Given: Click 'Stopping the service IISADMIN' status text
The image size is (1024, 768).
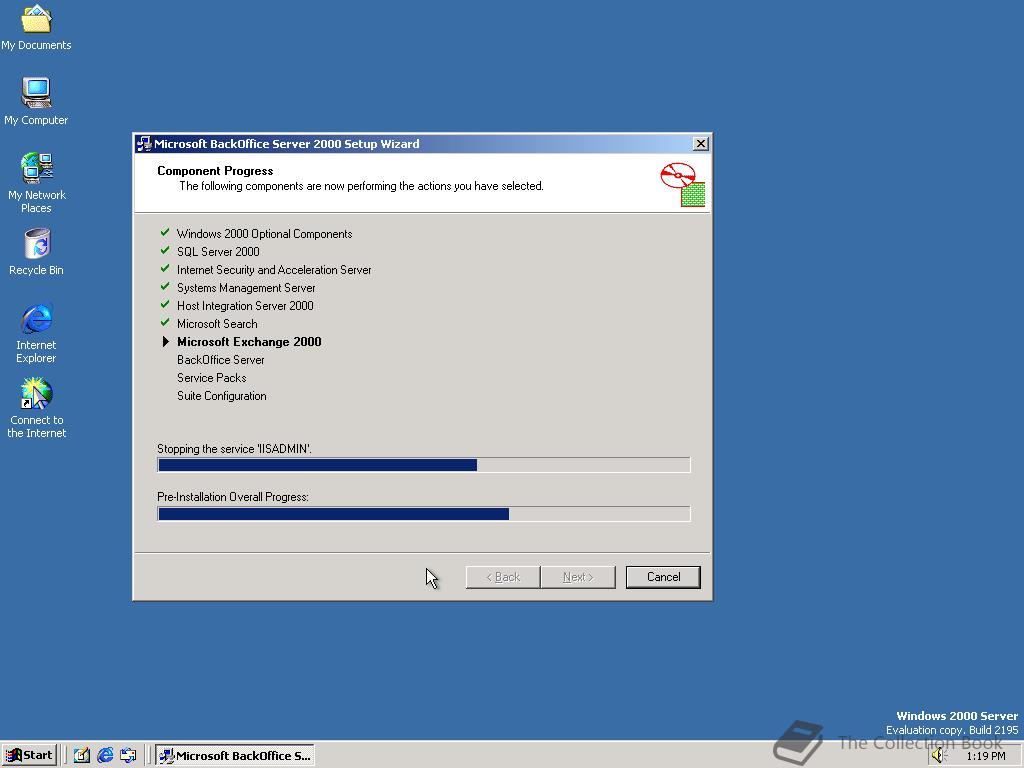Looking at the screenshot, I should tap(234, 449).
